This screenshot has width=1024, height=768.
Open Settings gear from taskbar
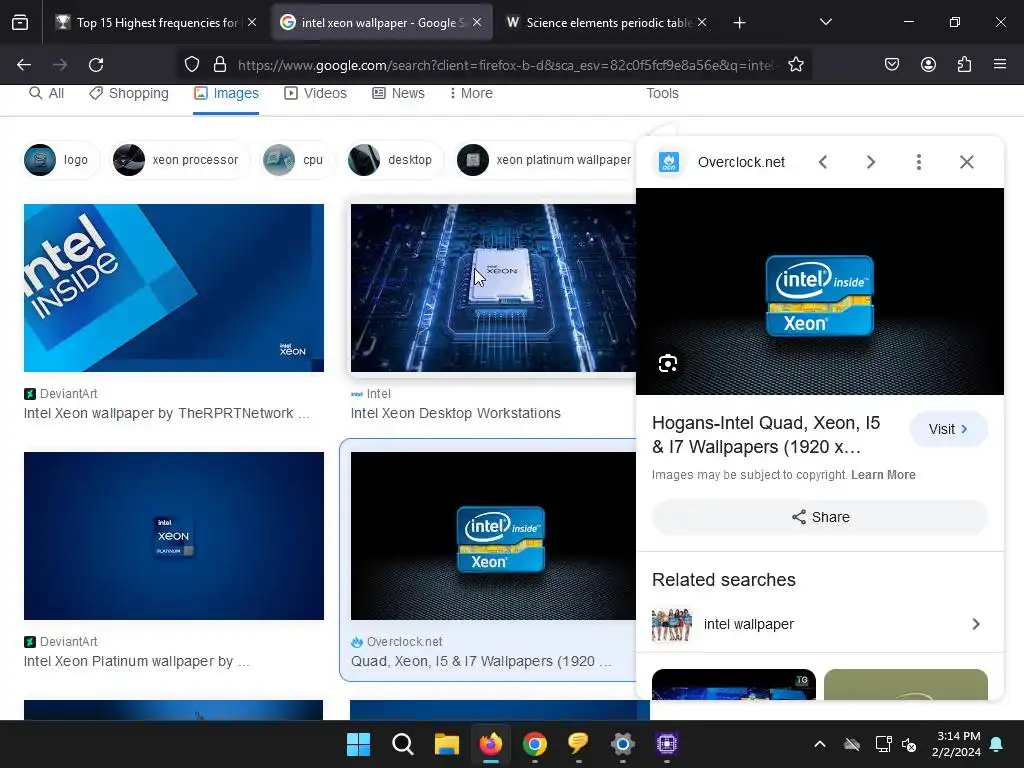coord(622,744)
